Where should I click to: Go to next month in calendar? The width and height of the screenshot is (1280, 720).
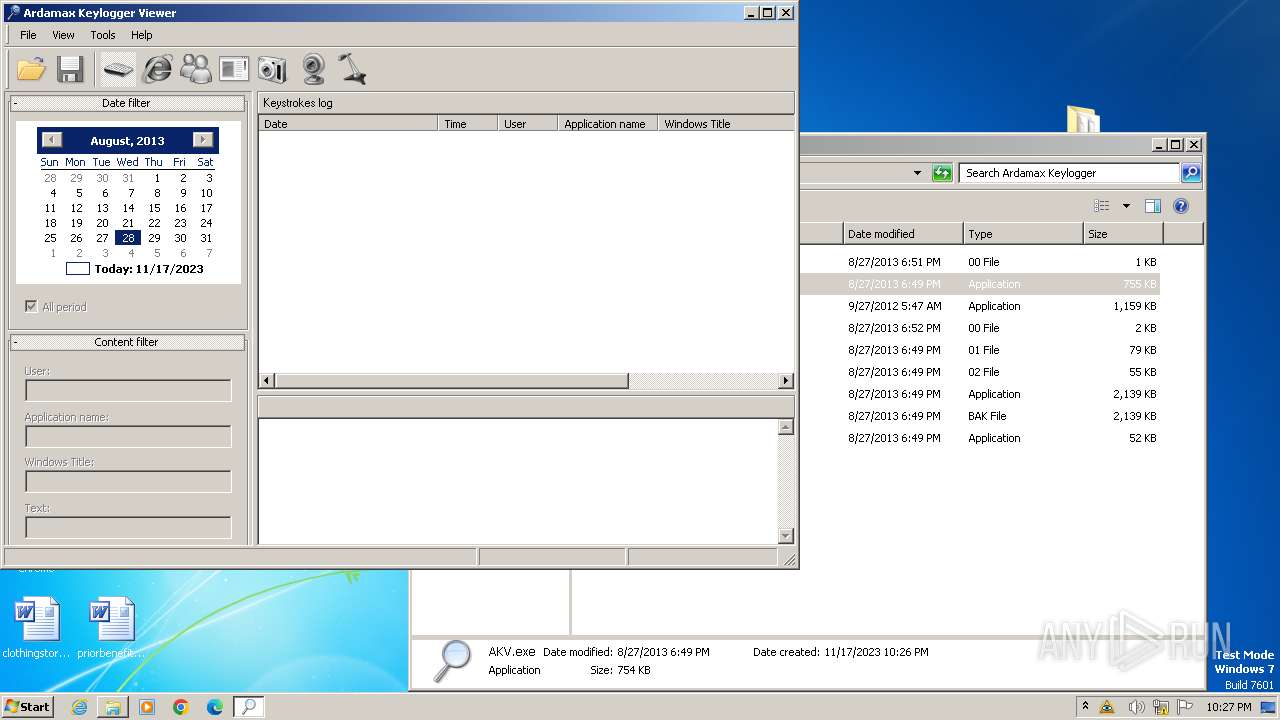click(x=203, y=140)
